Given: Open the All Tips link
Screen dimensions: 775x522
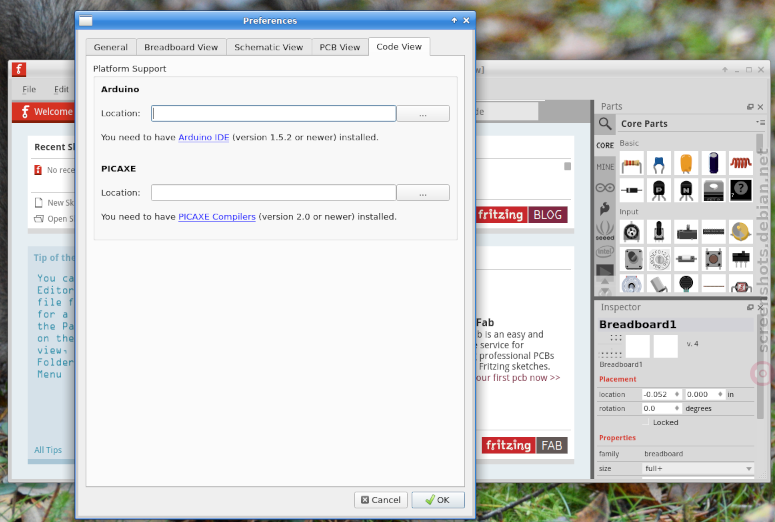Looking at the screenshot, I should pos(48,450).
